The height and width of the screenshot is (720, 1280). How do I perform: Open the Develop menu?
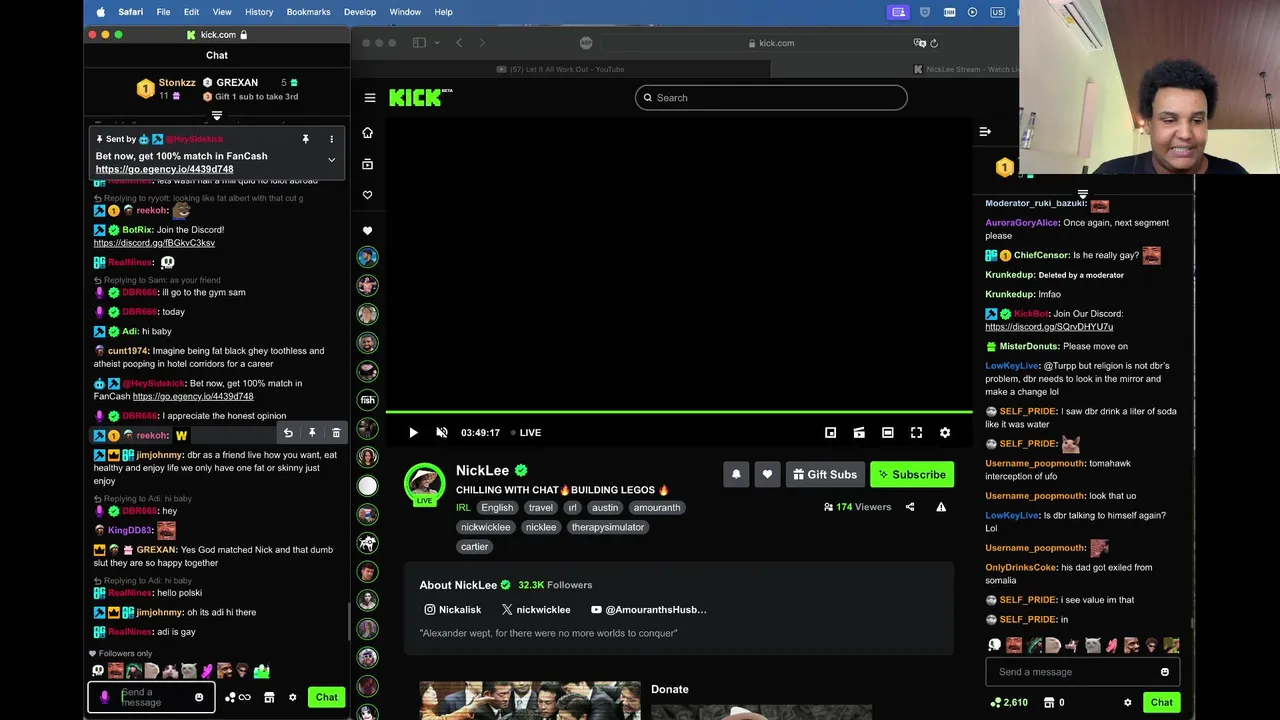coord(360,12)
